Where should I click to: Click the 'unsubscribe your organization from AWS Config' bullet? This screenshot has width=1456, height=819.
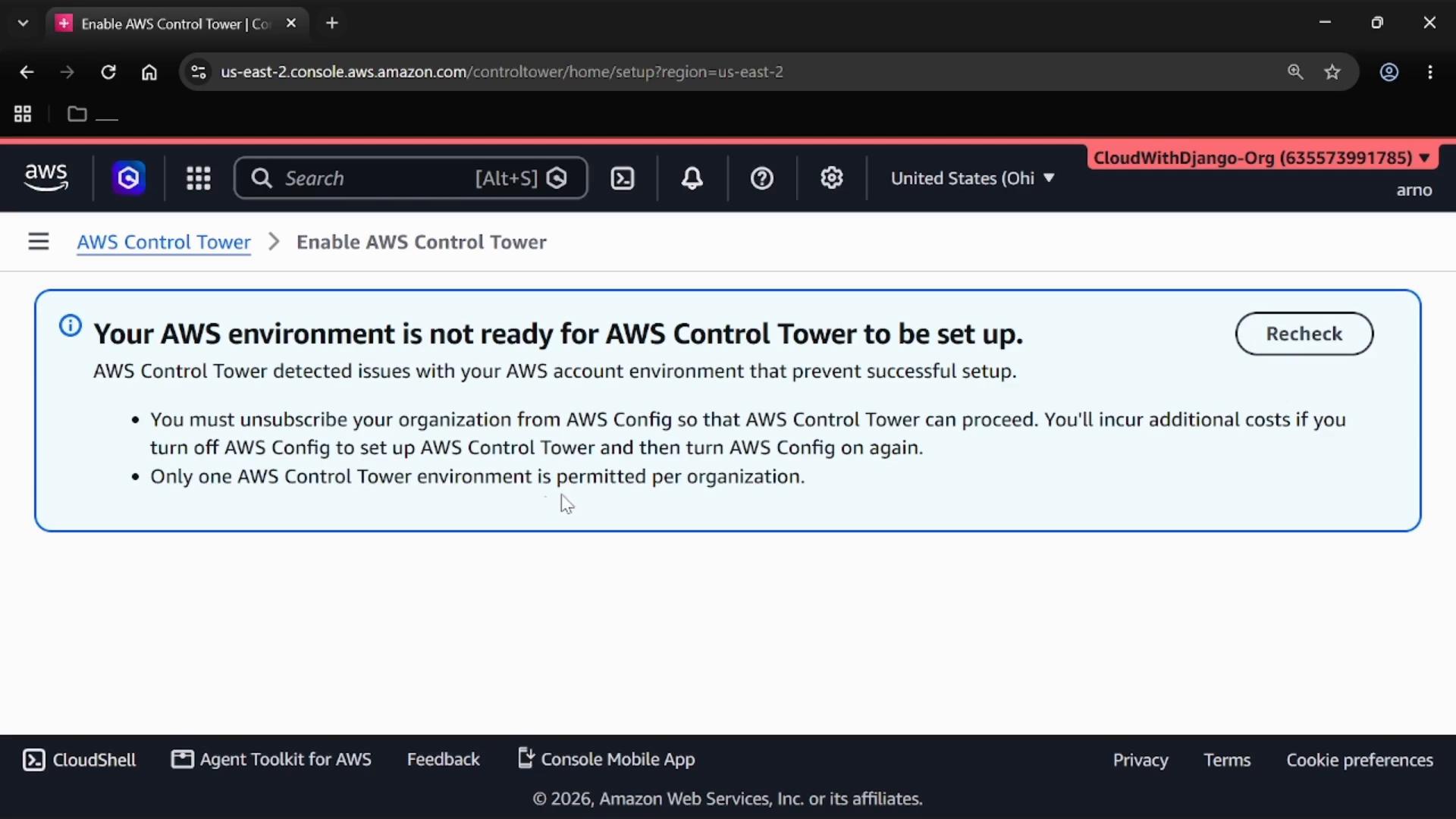[748, 434]
